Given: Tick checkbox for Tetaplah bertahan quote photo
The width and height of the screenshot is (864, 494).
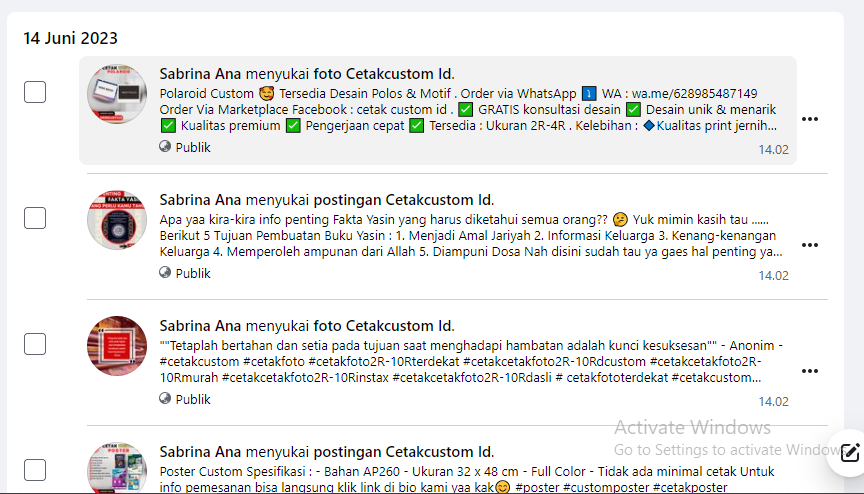Looking at the screenshot, I should 35,344.
